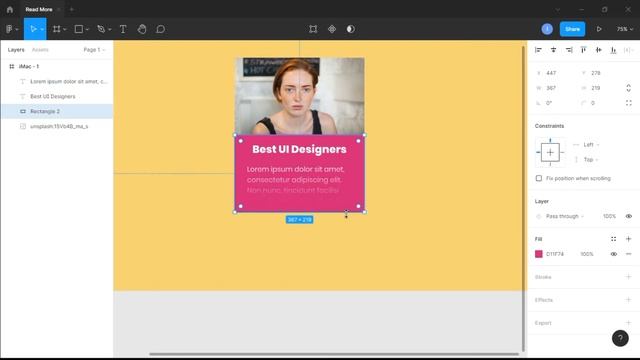640x360 pixels.
Task: Add export setting with plus icon
Action: 629,322
